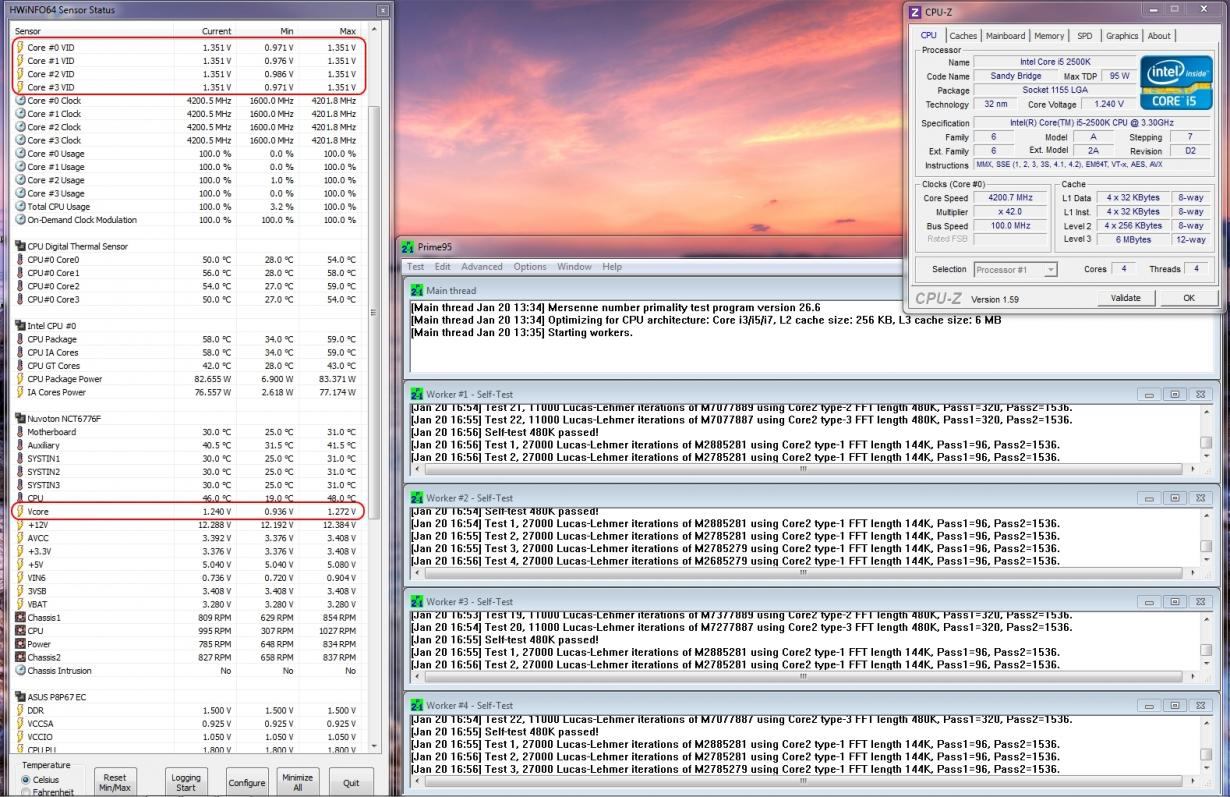Viewport: 1230px width, 797px height.
Task: Click the Main thread window icon in Prime95
Action: point(418,290)
